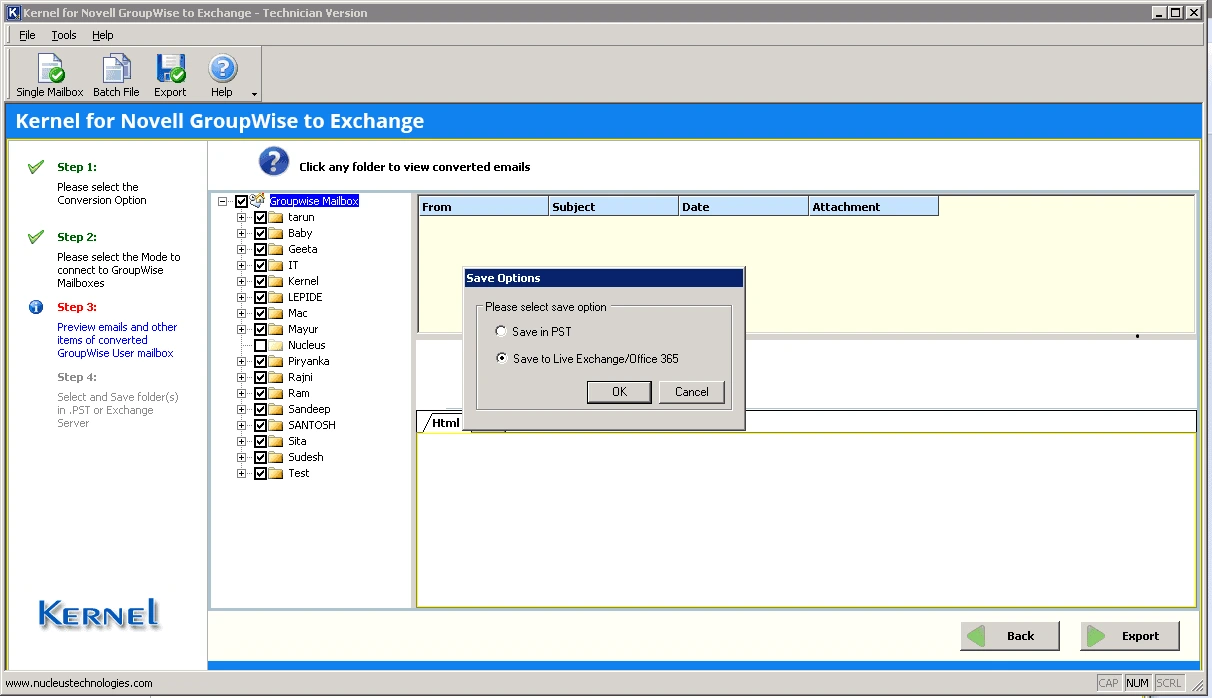Click the Export floppy disk toolbar icon

[170, 69]
